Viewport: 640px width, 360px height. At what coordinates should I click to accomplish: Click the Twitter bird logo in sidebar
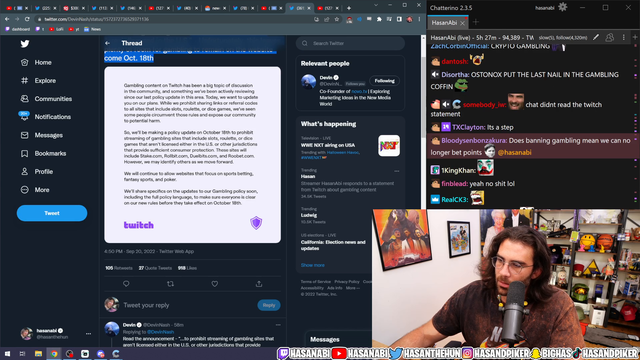click(x=25, y=44)
